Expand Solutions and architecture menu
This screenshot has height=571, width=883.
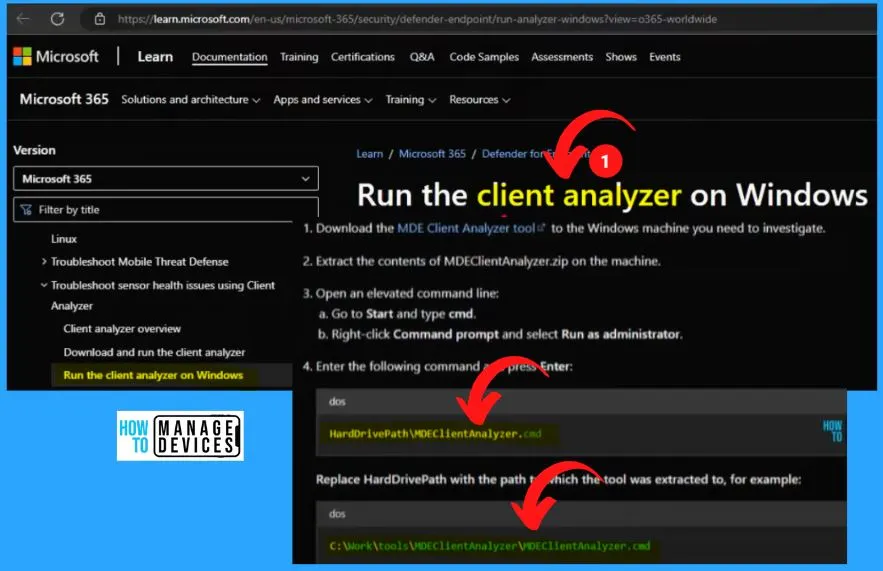click(x=190, y=100)
